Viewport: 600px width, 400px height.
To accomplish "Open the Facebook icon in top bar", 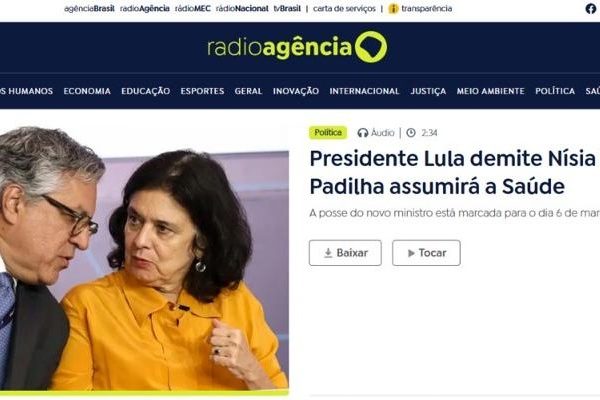I will coord(591,8).
